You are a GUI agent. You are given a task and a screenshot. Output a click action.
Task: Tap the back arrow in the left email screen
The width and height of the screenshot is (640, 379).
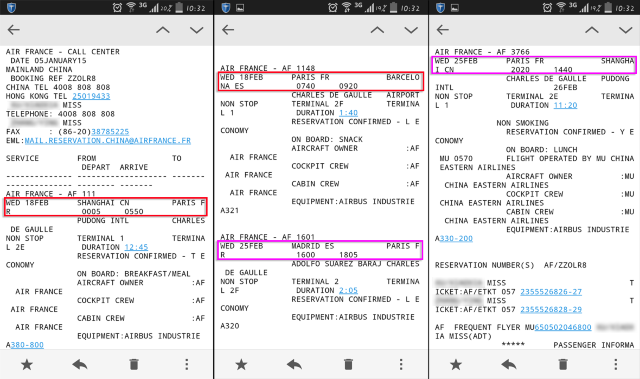pos(13,30)
